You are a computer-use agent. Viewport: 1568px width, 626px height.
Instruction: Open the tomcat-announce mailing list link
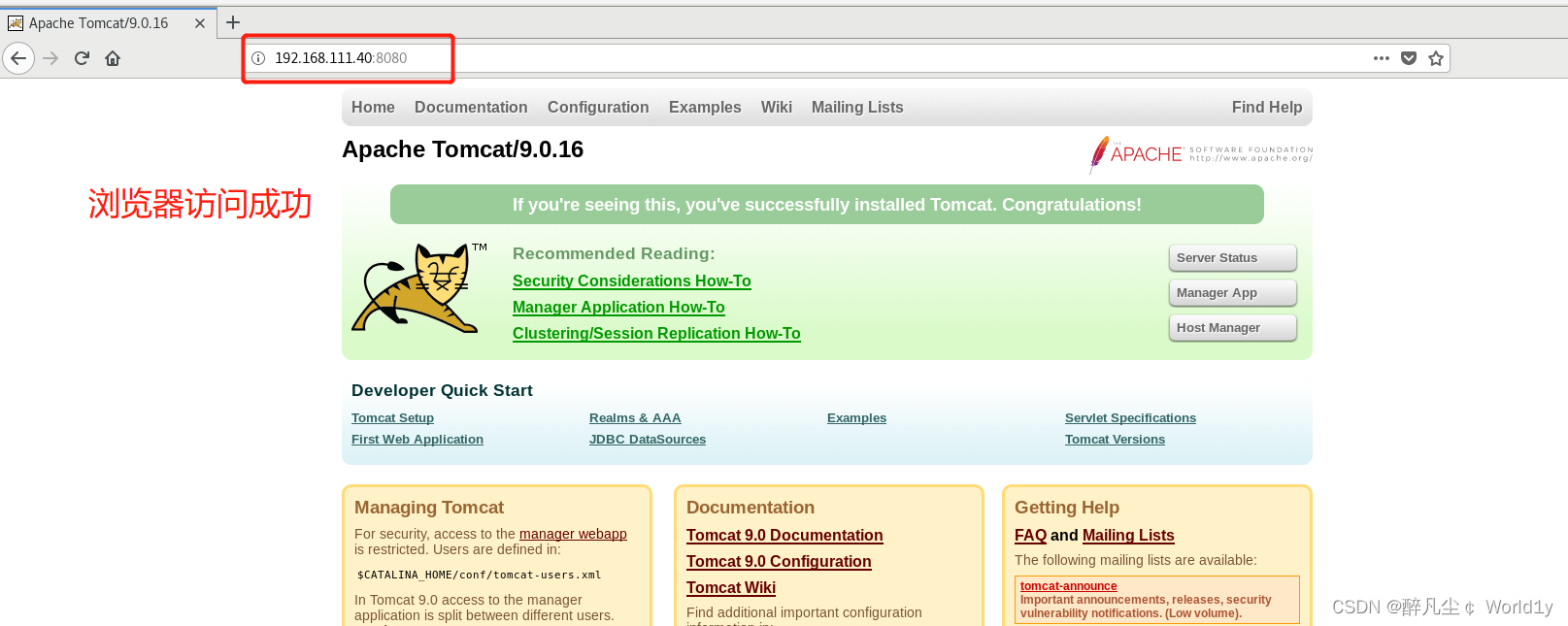coord(1068,586)
